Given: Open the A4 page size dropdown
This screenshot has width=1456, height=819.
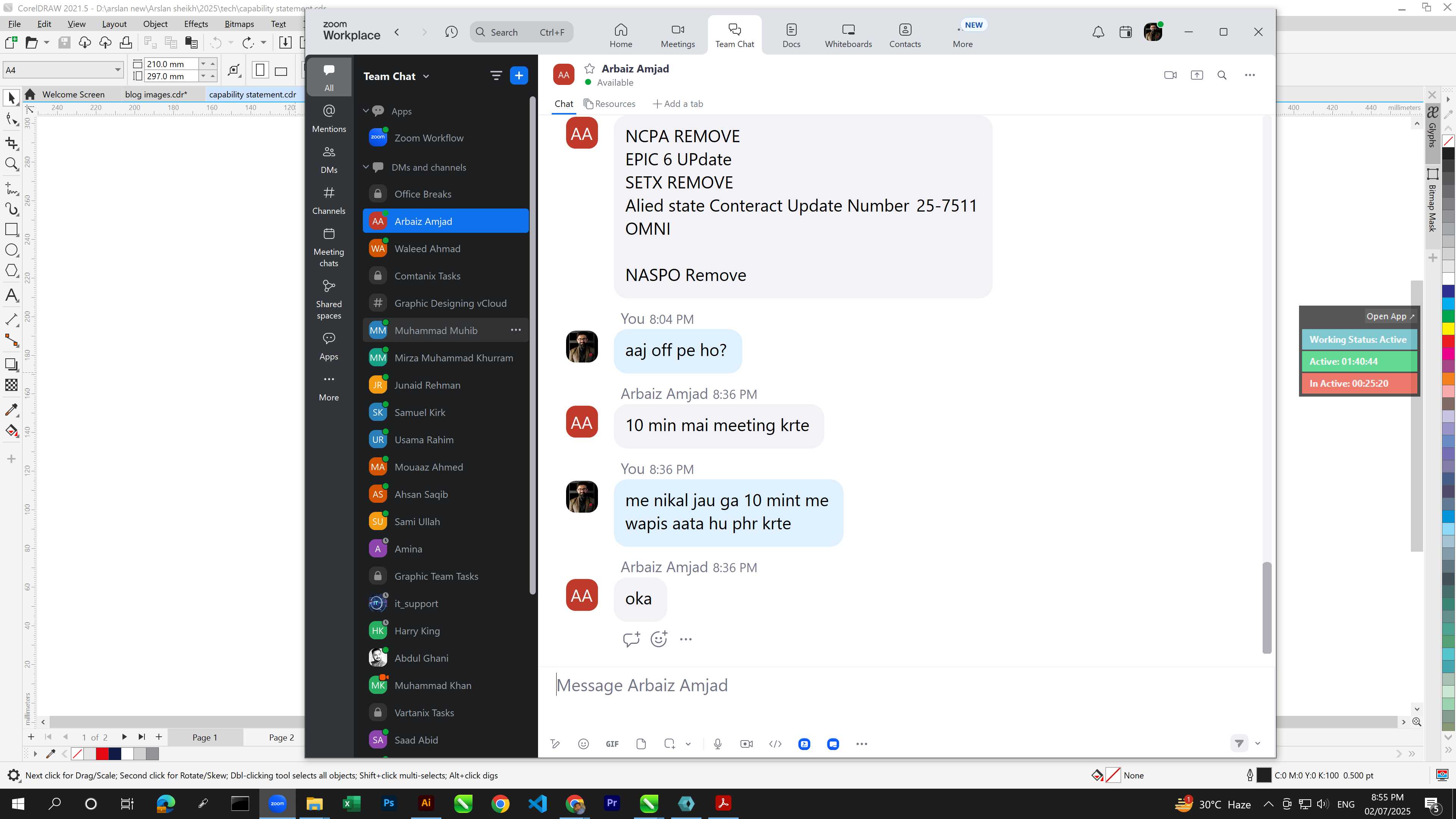Looking at the screenshot, I should (118, 70).
